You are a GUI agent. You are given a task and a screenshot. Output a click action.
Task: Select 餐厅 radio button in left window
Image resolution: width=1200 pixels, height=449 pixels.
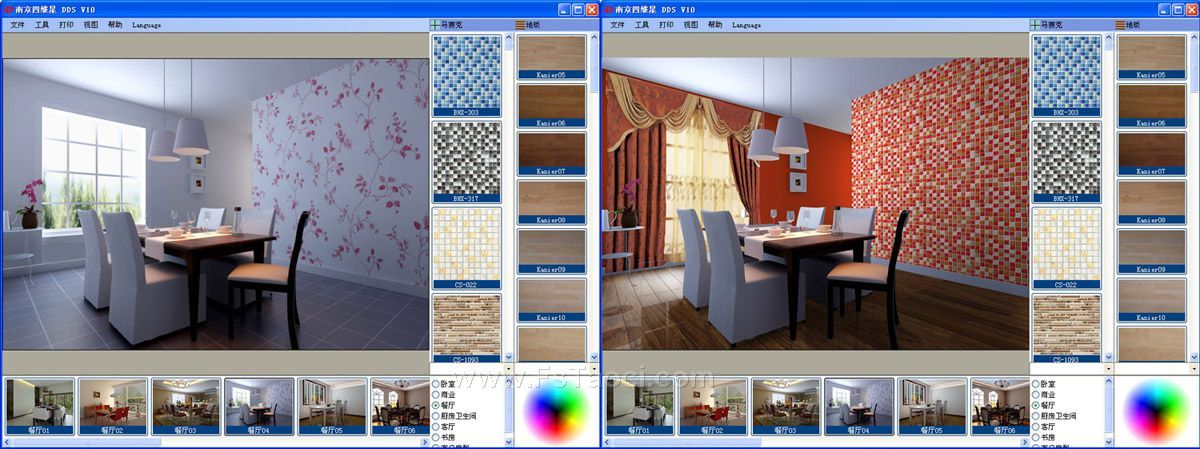(x=436, y=405)
